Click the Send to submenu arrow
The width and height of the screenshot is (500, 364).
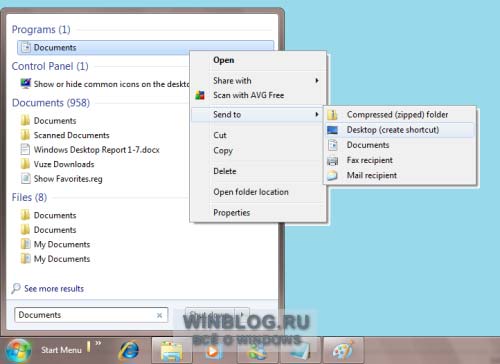click(x=317, y=114)
